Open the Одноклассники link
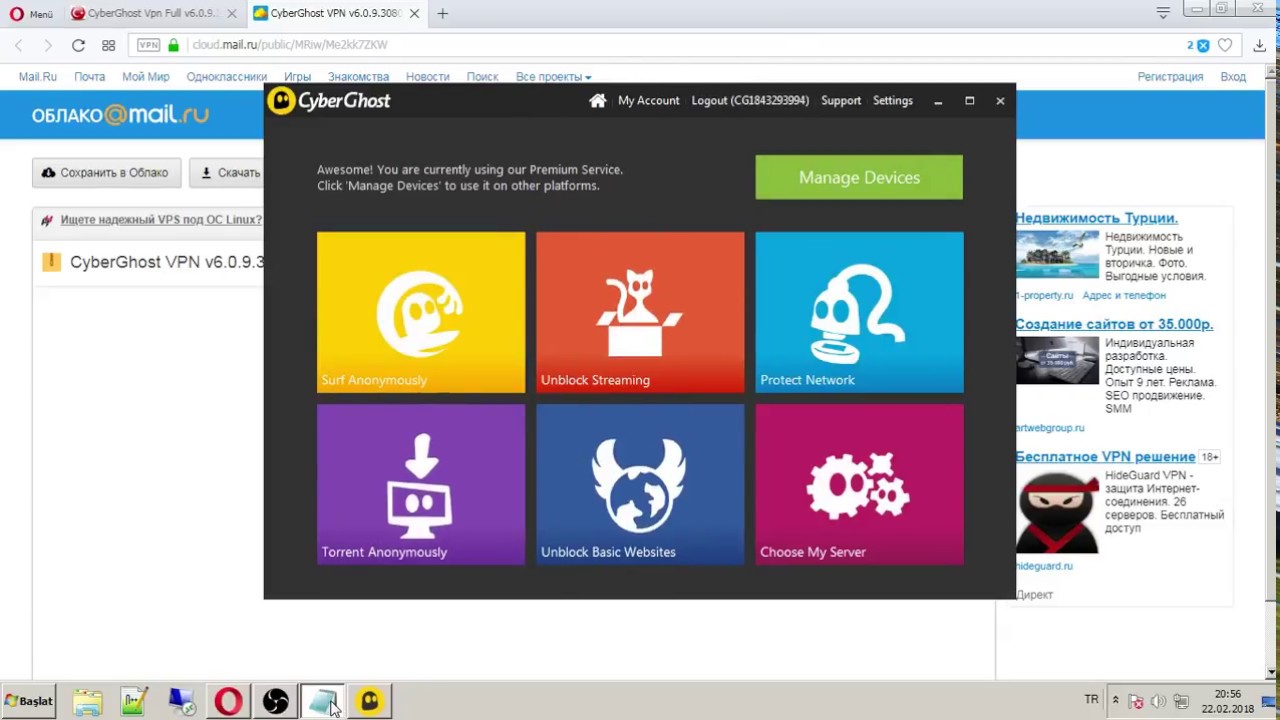The height and width of the screenshot is (720, 1280). 226,77
